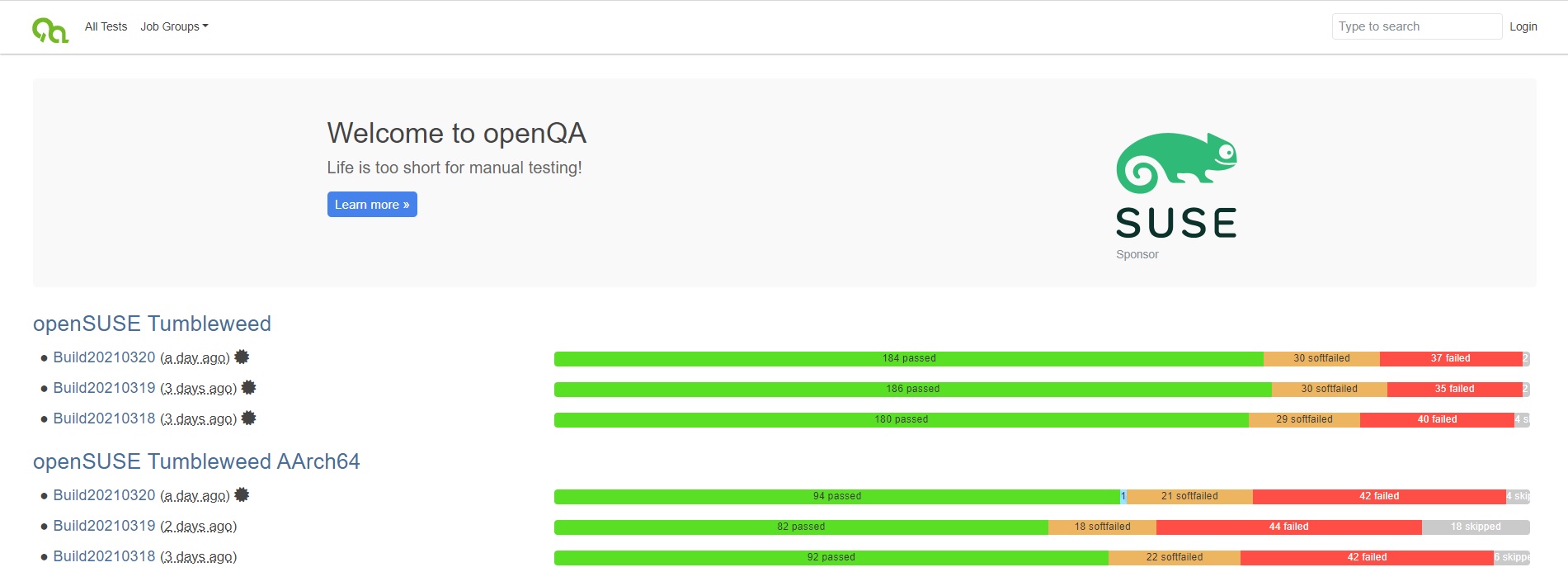Click the 184 passed progress segment
Screen dimensions: 1568x572
tap(908, 358)
